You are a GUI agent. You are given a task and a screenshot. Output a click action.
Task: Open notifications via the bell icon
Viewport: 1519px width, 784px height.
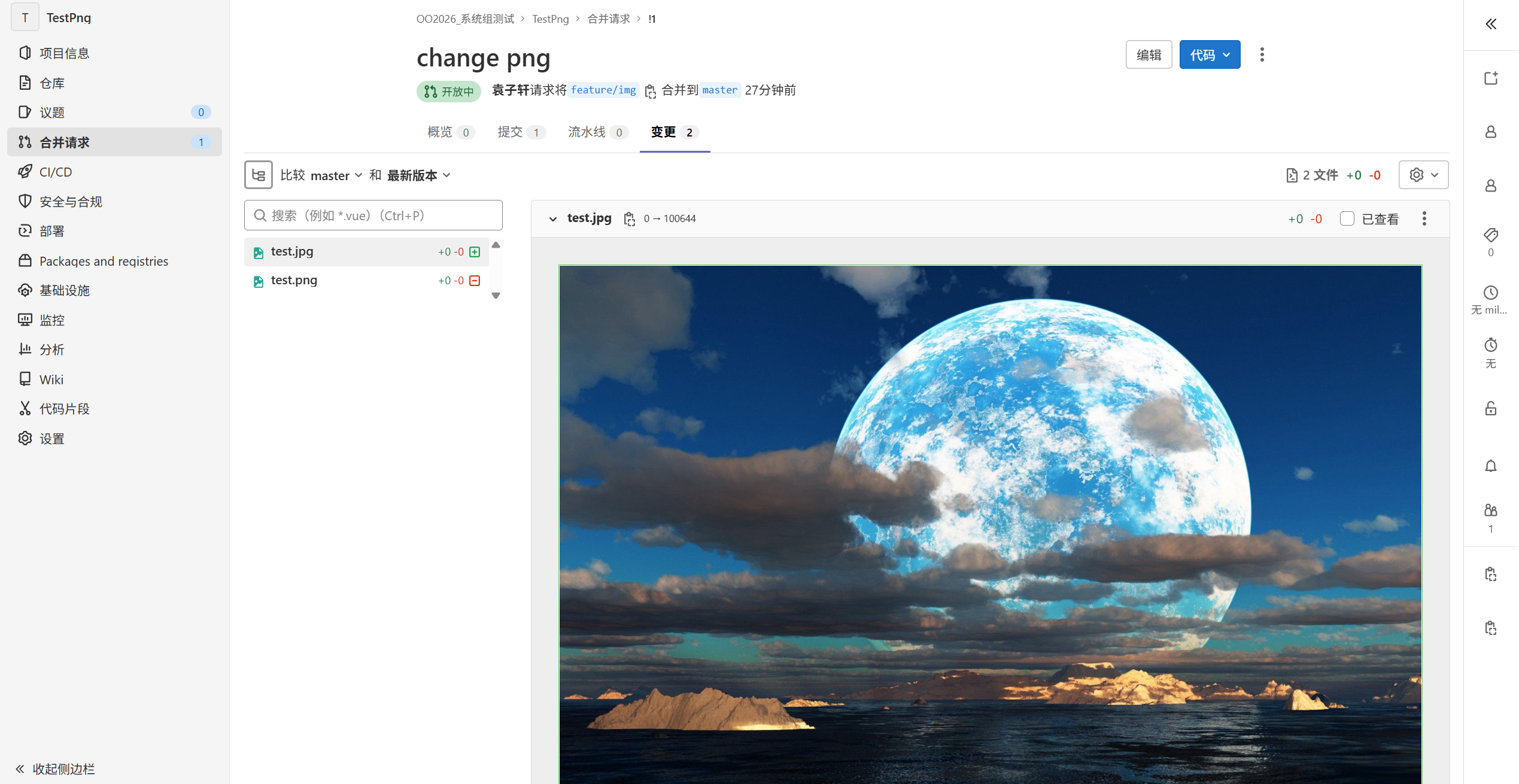tap(1490, 466)
